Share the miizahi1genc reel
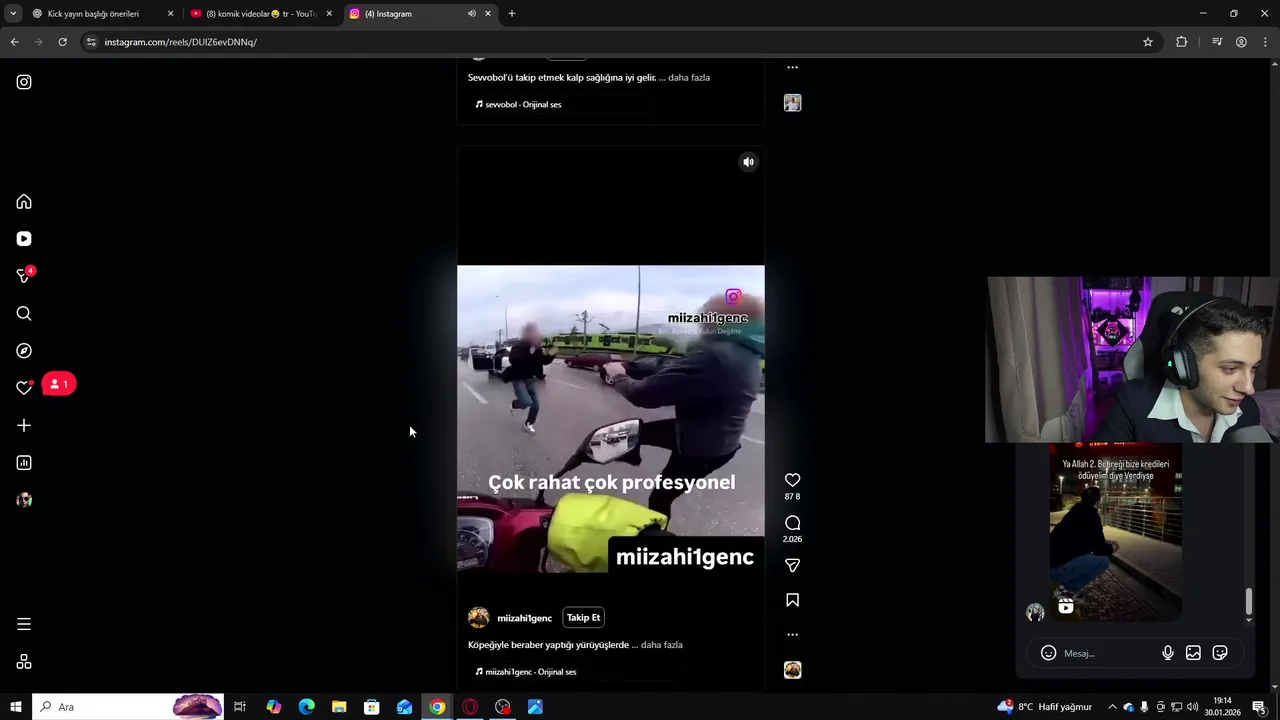Screen dimensions: 1280x720 pyautogui.click(x=792, y=566)
